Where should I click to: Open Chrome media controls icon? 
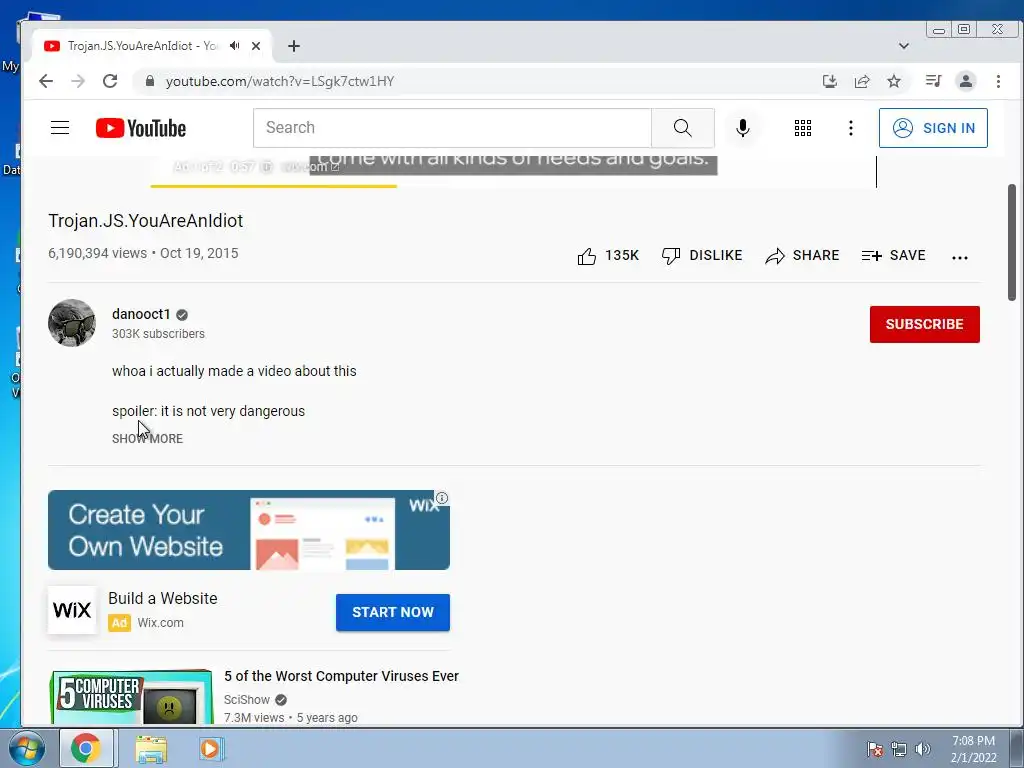[x=933, y=81]
